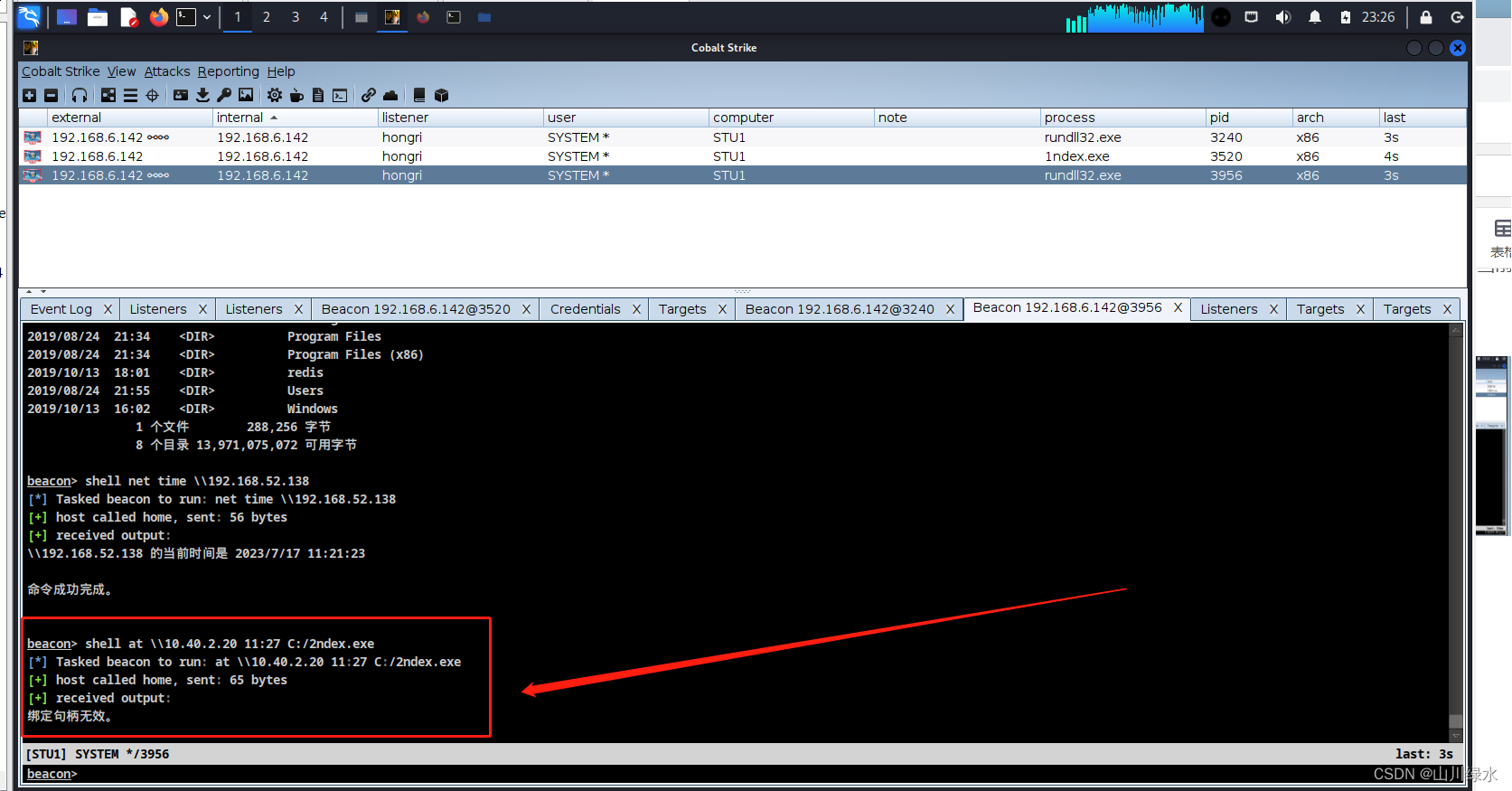Open the Reporting menu

[229, 71]
